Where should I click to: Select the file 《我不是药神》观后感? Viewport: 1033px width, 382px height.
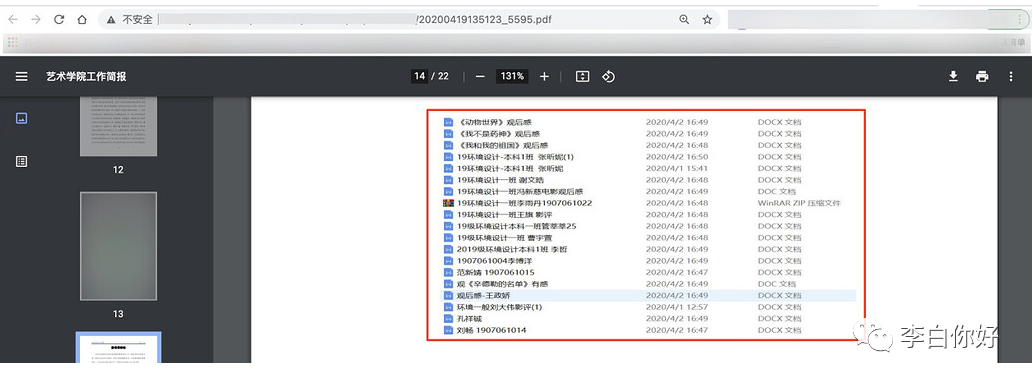click(x=499, y=134)
